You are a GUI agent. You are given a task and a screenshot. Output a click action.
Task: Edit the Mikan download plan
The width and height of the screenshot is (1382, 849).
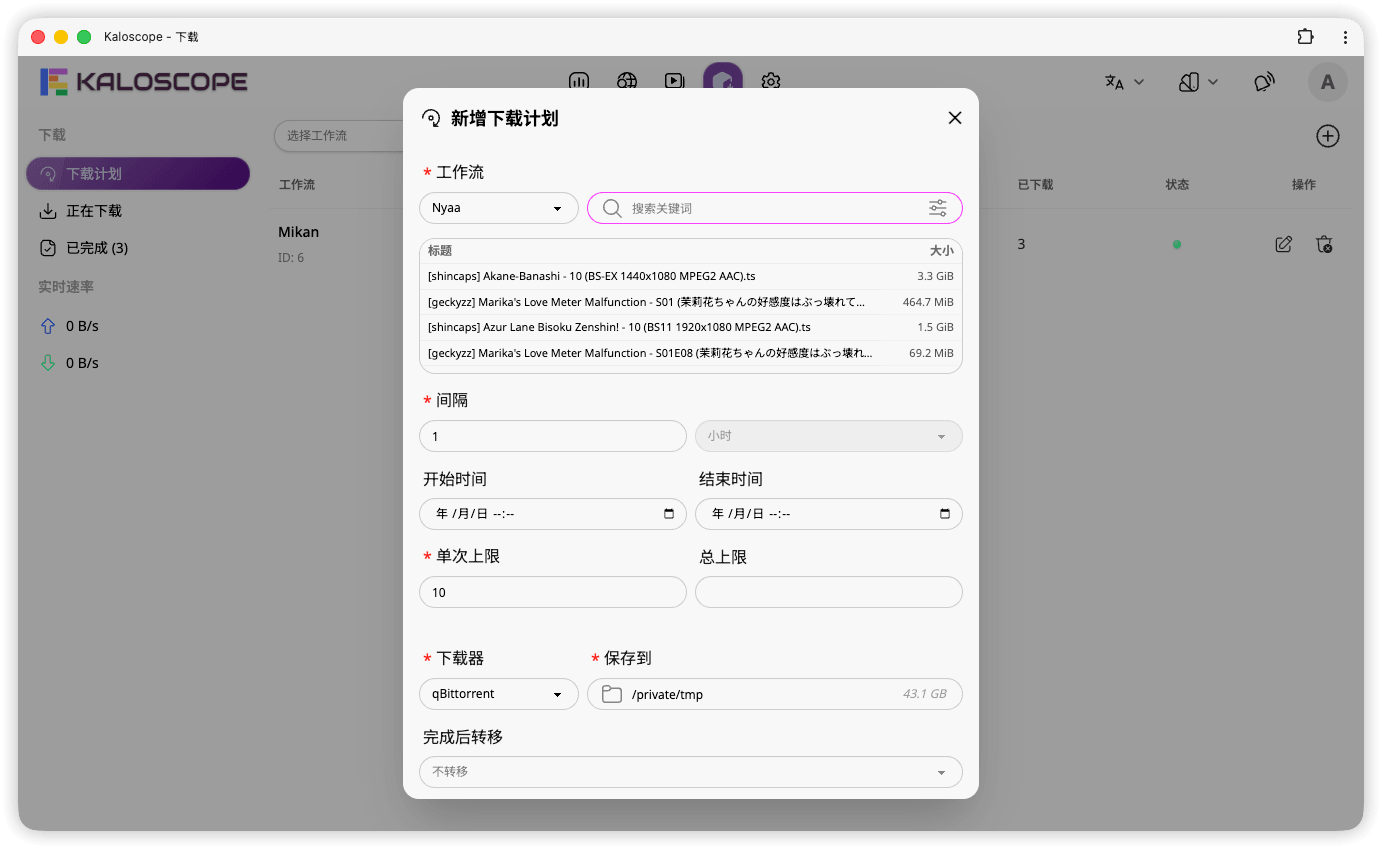click(x=1284, y=244)
